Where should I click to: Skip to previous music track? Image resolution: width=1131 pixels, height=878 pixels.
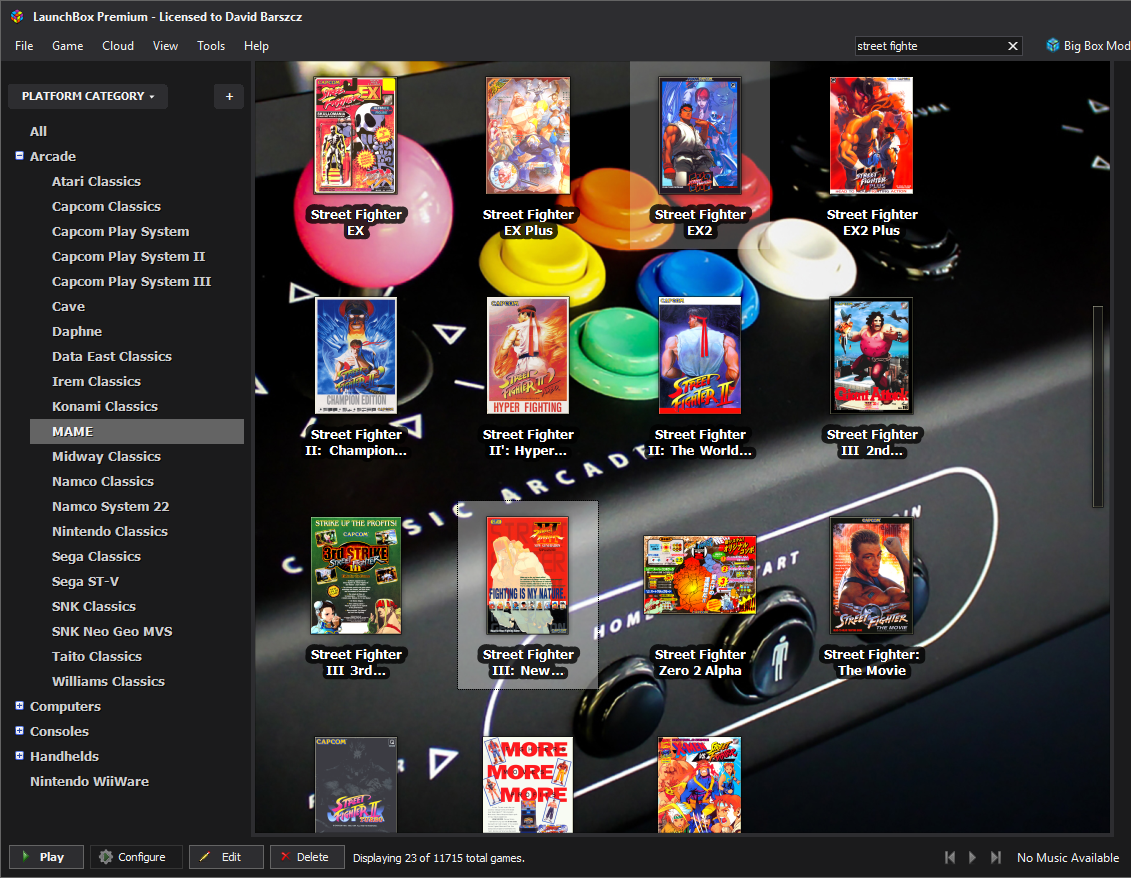[950, 857]
